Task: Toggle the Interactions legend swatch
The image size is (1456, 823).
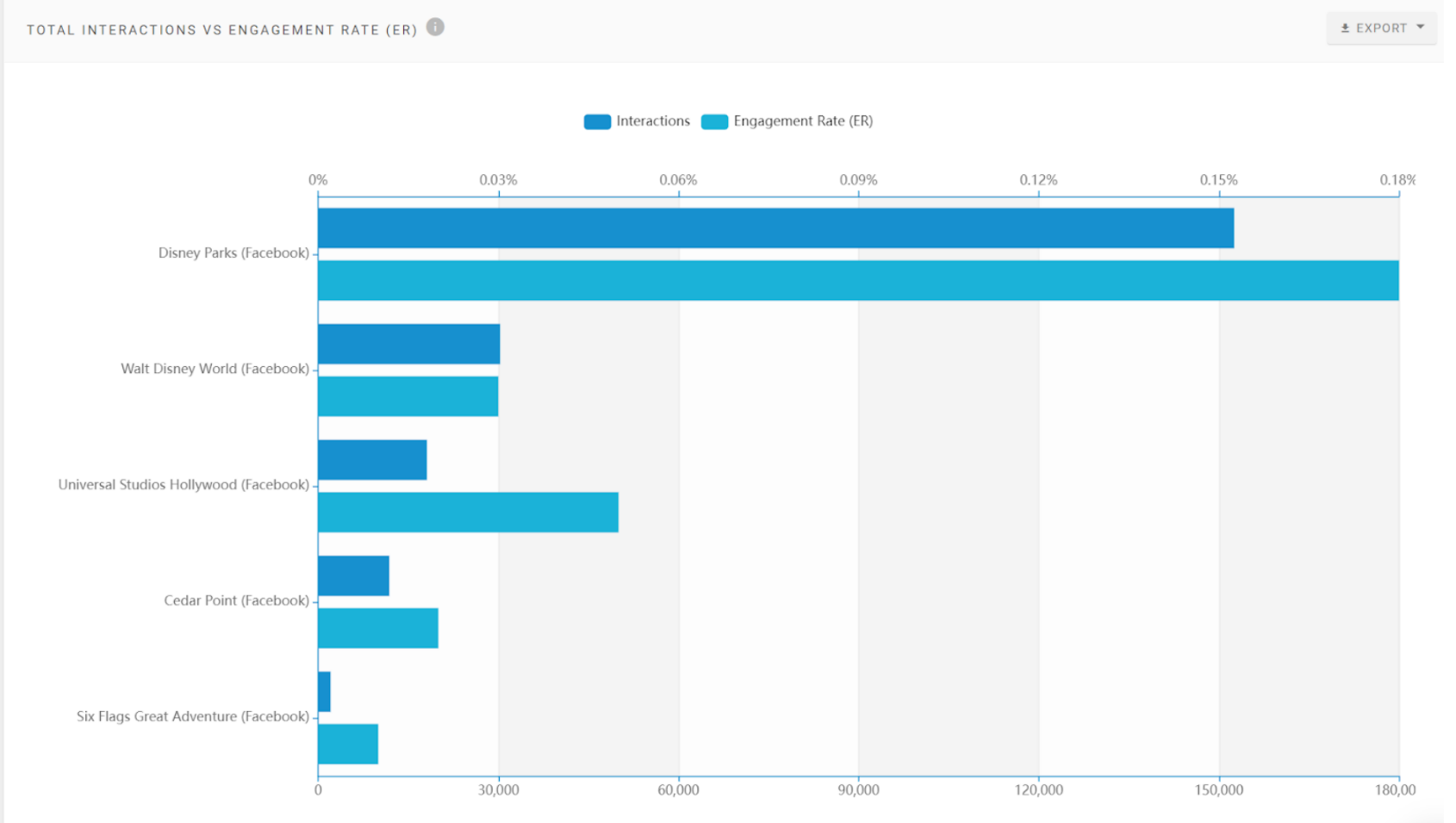Action: click(x=597, y=122)
